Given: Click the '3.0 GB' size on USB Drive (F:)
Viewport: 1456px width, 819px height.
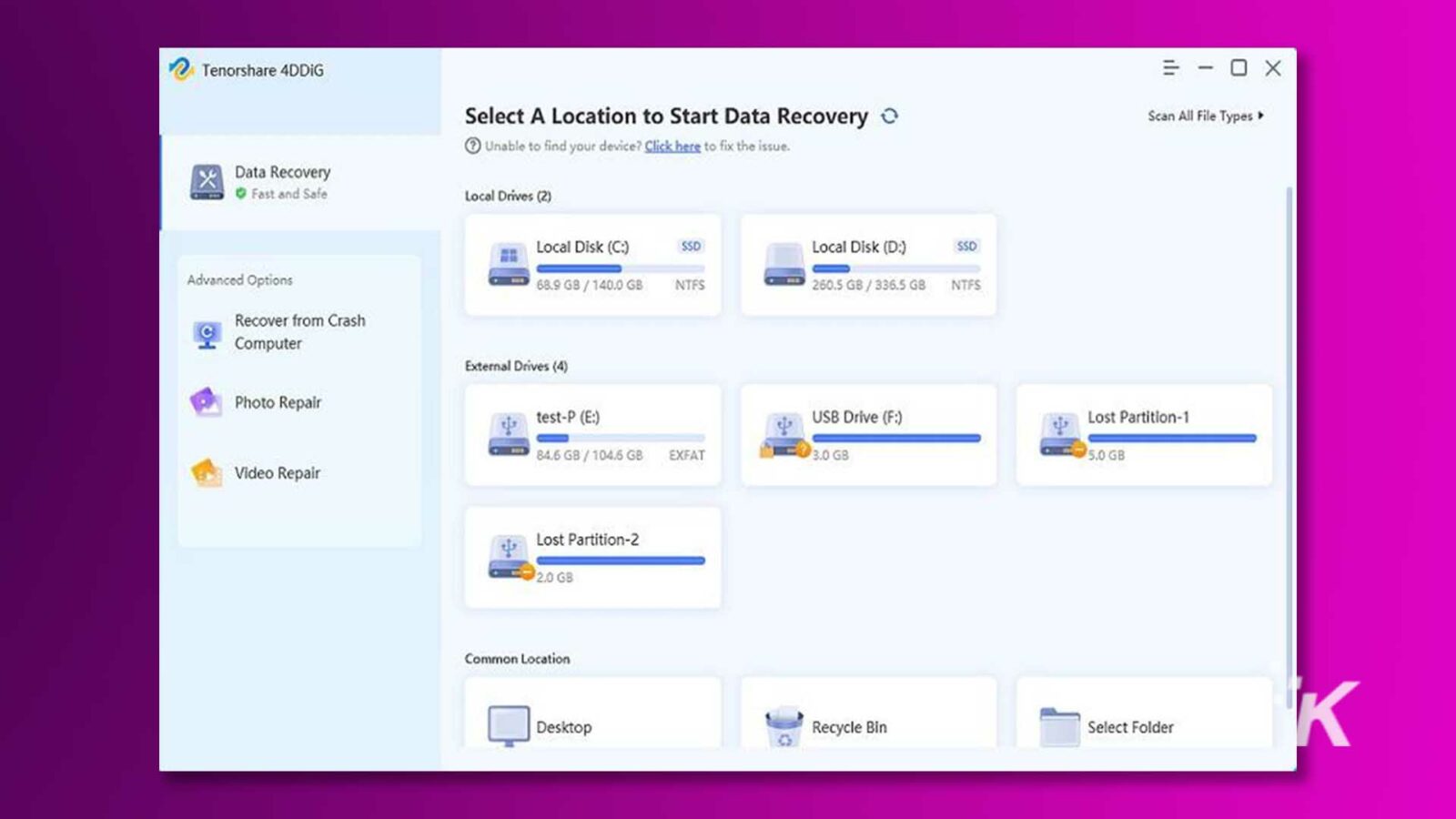Looking at the screenshot, I should click(x=831, y=455).
